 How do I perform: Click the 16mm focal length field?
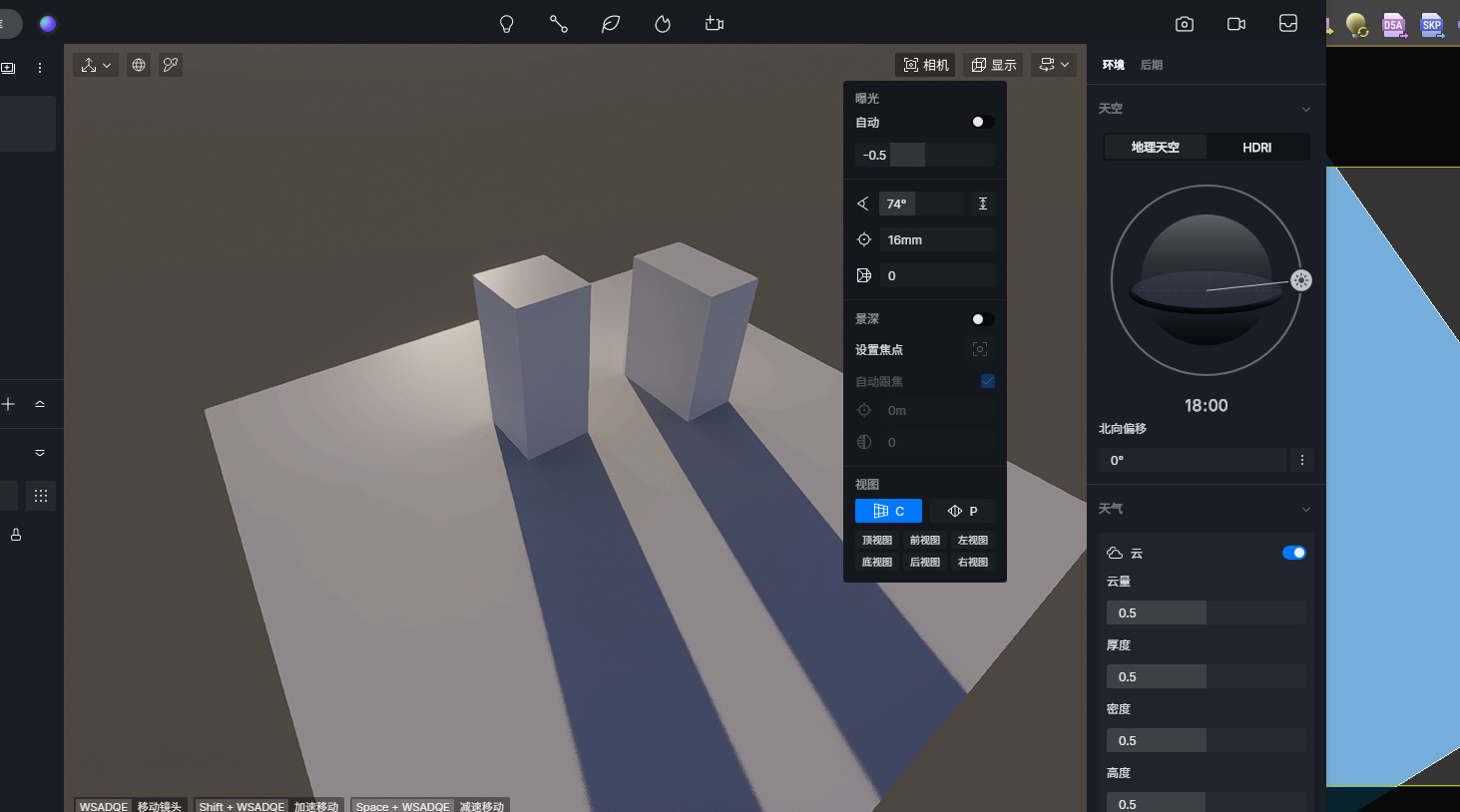936,240
